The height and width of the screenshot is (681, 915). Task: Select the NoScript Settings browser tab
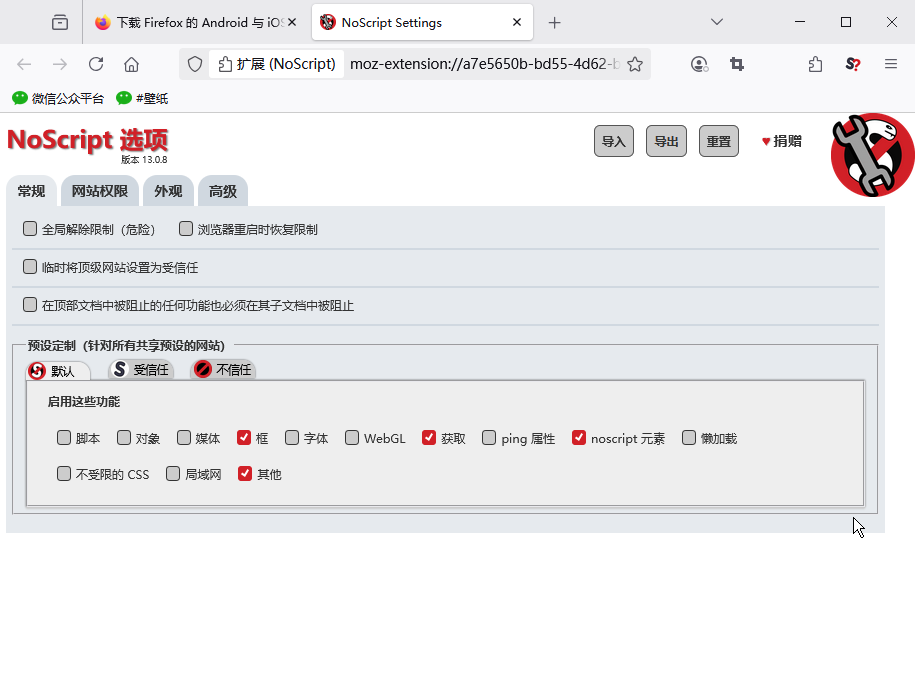click(x=422, y=22)
